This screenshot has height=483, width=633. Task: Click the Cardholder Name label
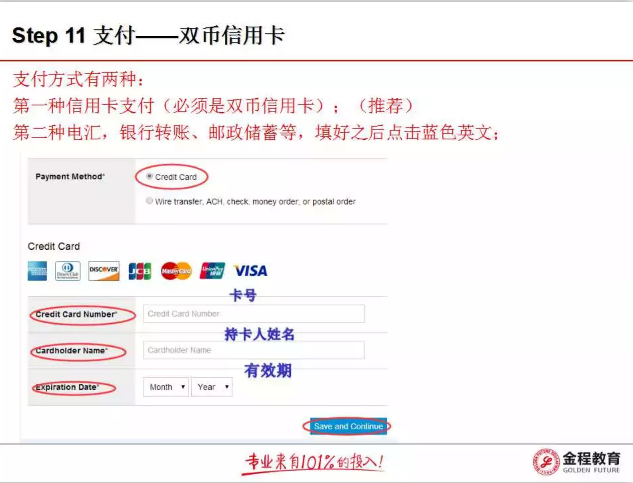pyautogui.click(x=71, y=351)
